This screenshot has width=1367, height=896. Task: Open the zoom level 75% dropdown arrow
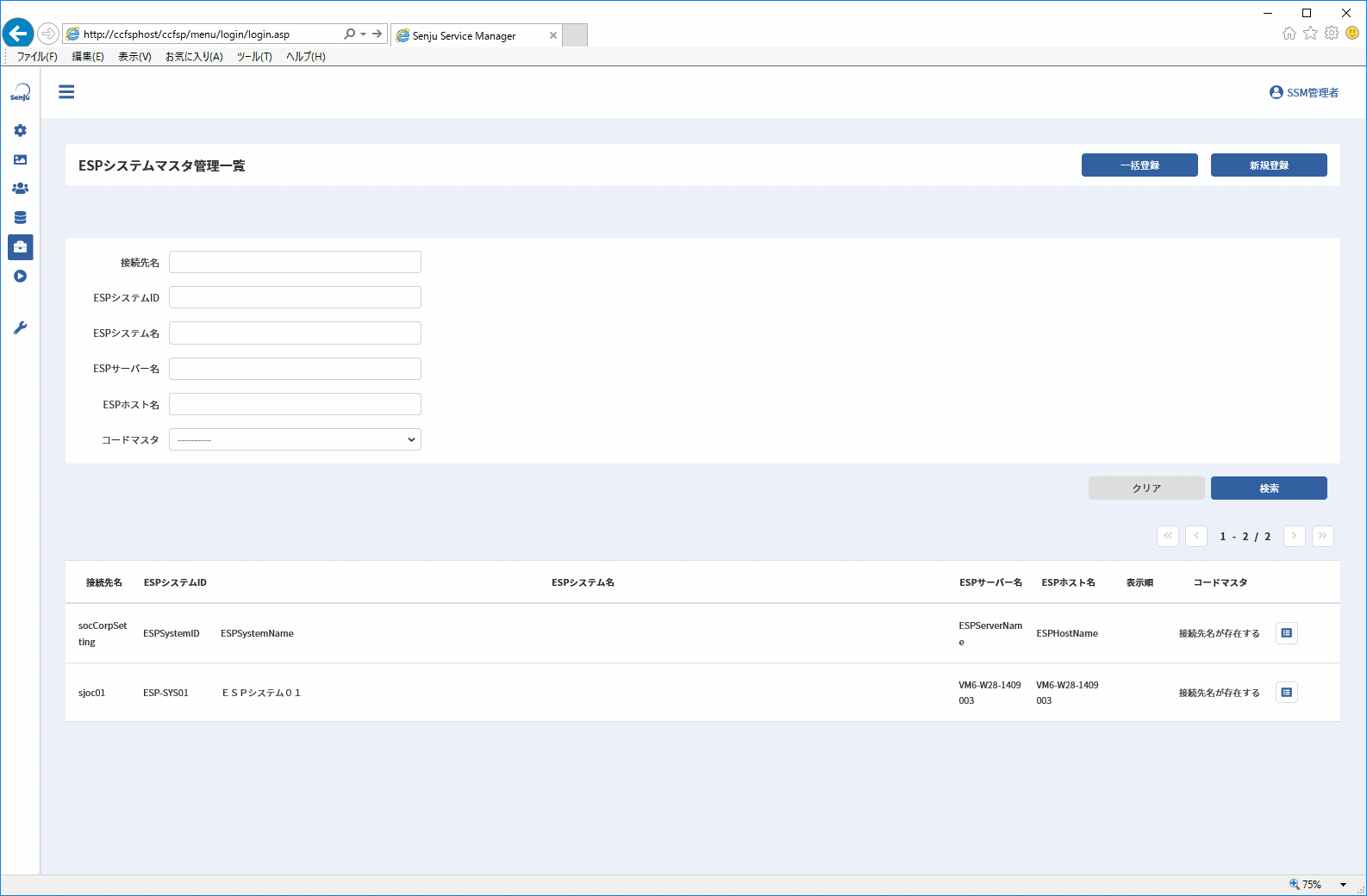(x=1343, y=885)
